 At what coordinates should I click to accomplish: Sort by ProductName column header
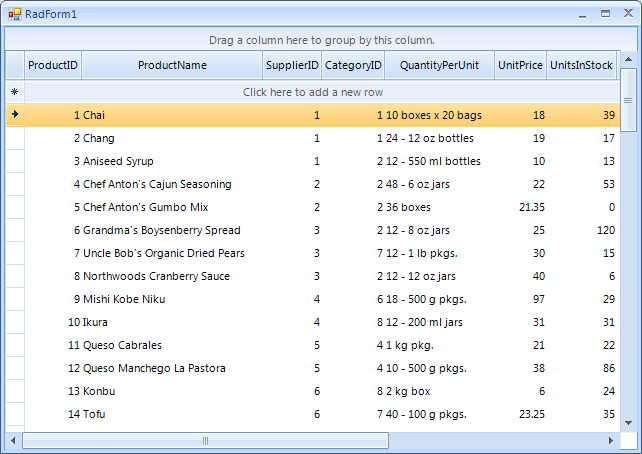click(x=172, y=65)
